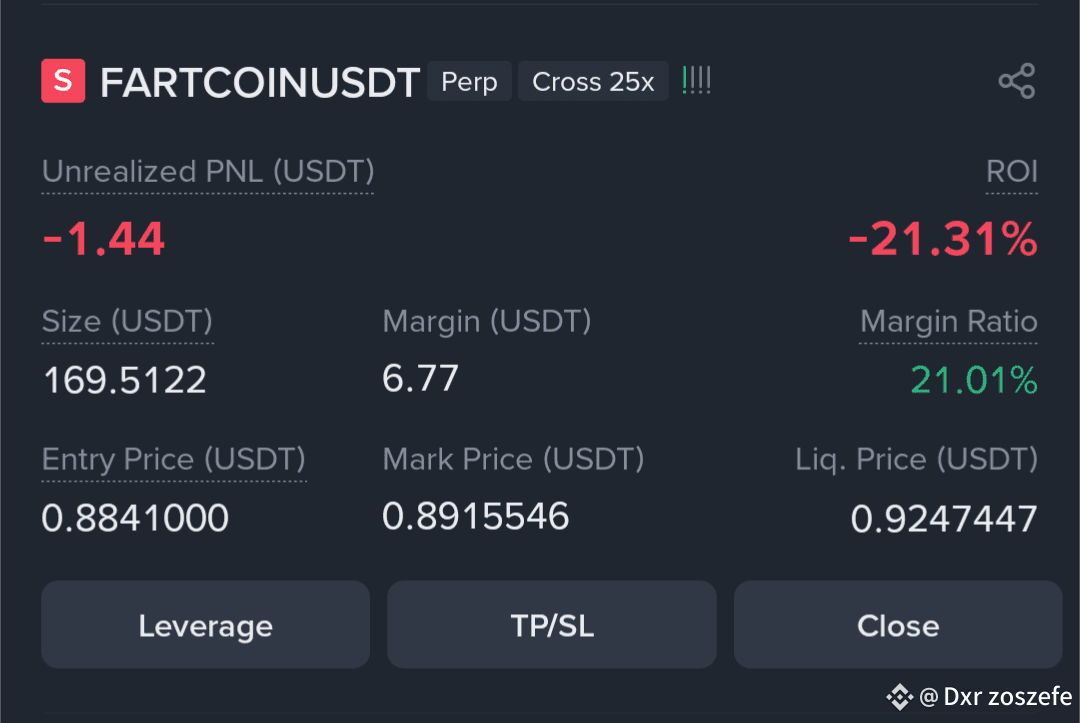Tap the Binance logo watermark
This screenshot has width=1080, height=723.
click(x=899, y=697)
